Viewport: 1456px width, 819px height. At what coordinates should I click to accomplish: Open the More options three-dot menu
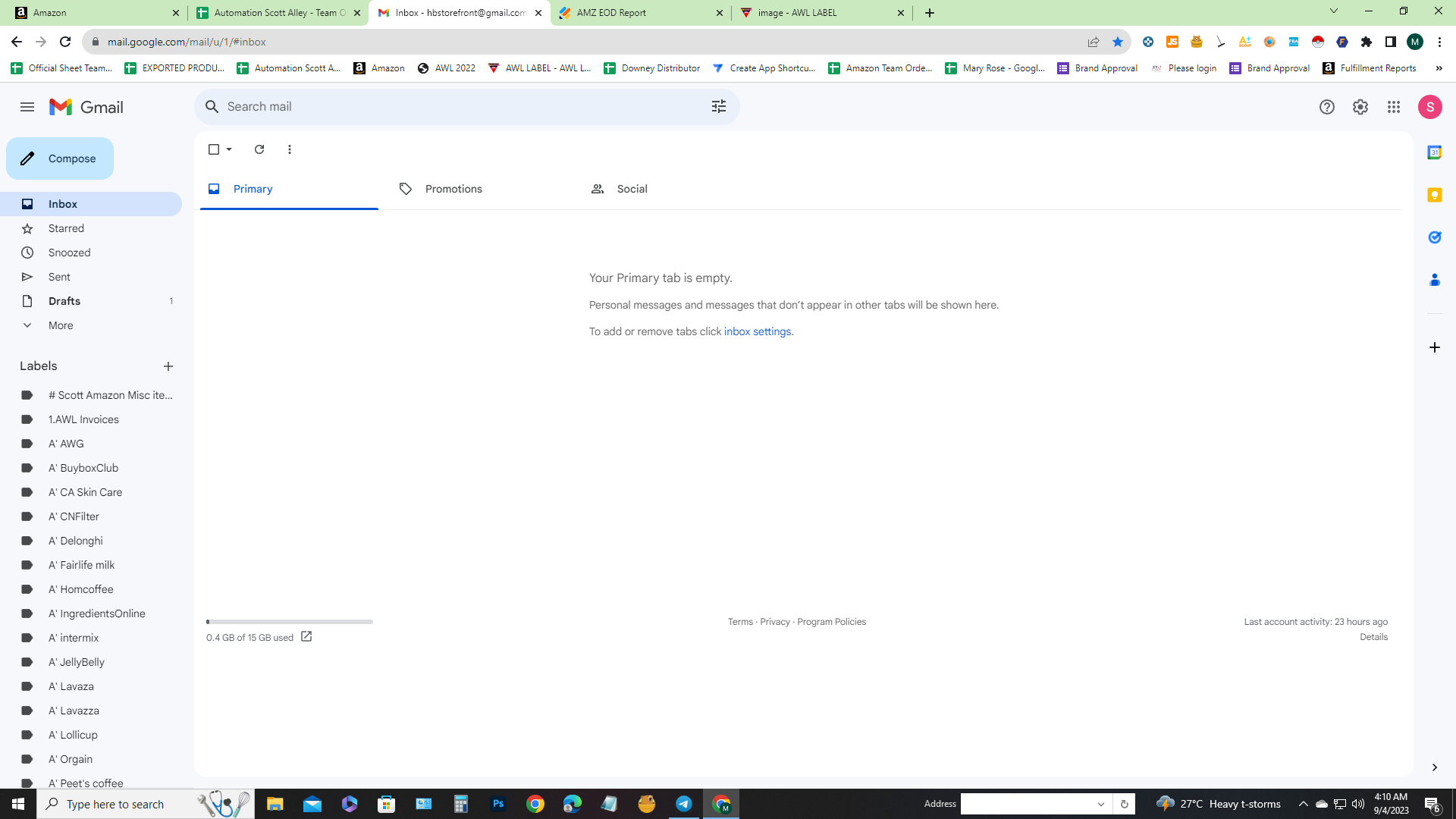pyautogui.click(x=290, y=149)
